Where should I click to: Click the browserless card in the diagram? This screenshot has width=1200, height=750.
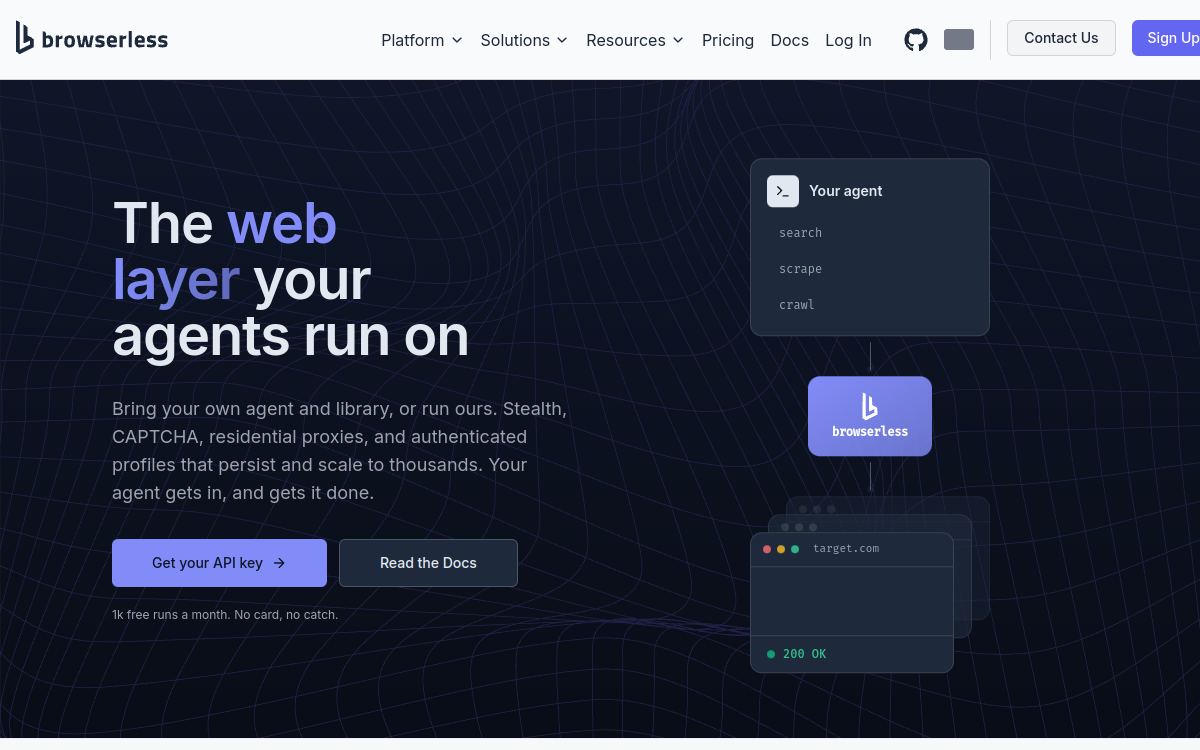(x=870, y=416)
